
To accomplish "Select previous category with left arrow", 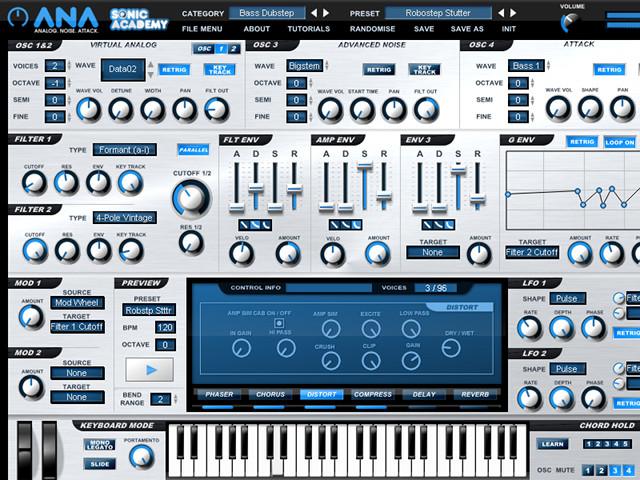I will 314,13.
